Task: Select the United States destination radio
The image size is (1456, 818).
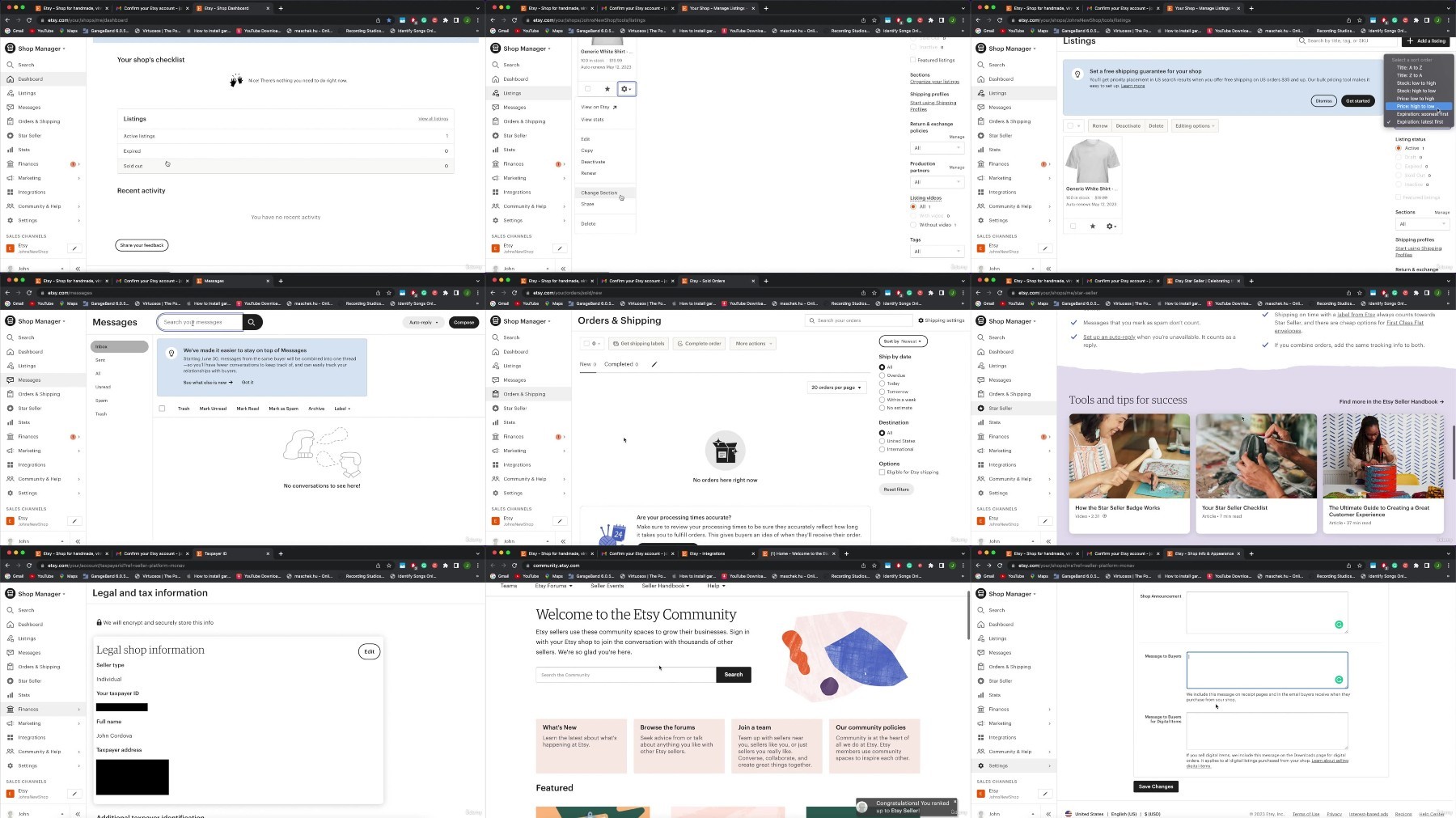Action: pyautogui.click(x=882, y=441)
